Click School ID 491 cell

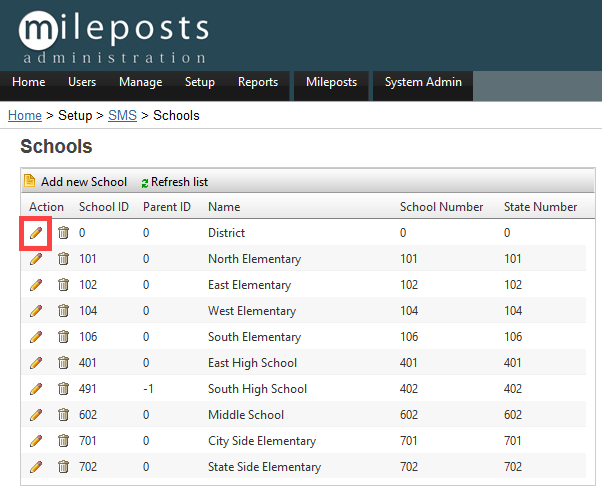point(88,389)
